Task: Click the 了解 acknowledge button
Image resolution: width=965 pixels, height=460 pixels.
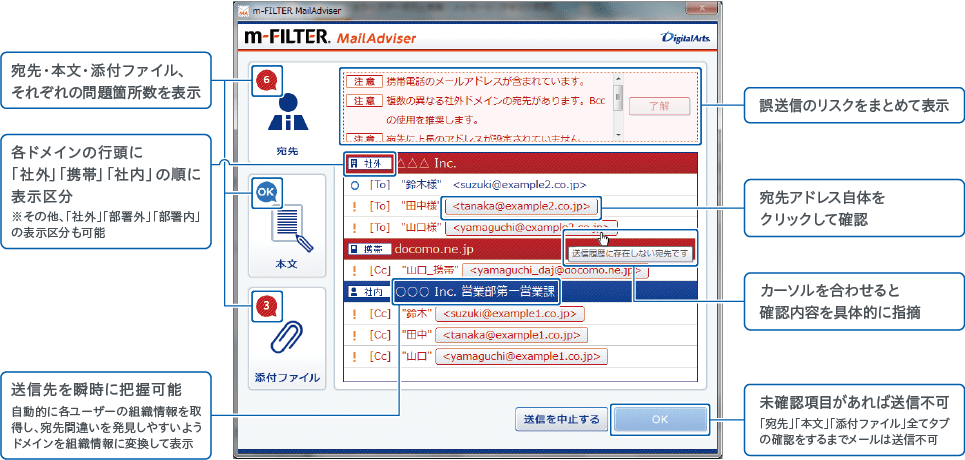Action: click(x=659, y=106)
